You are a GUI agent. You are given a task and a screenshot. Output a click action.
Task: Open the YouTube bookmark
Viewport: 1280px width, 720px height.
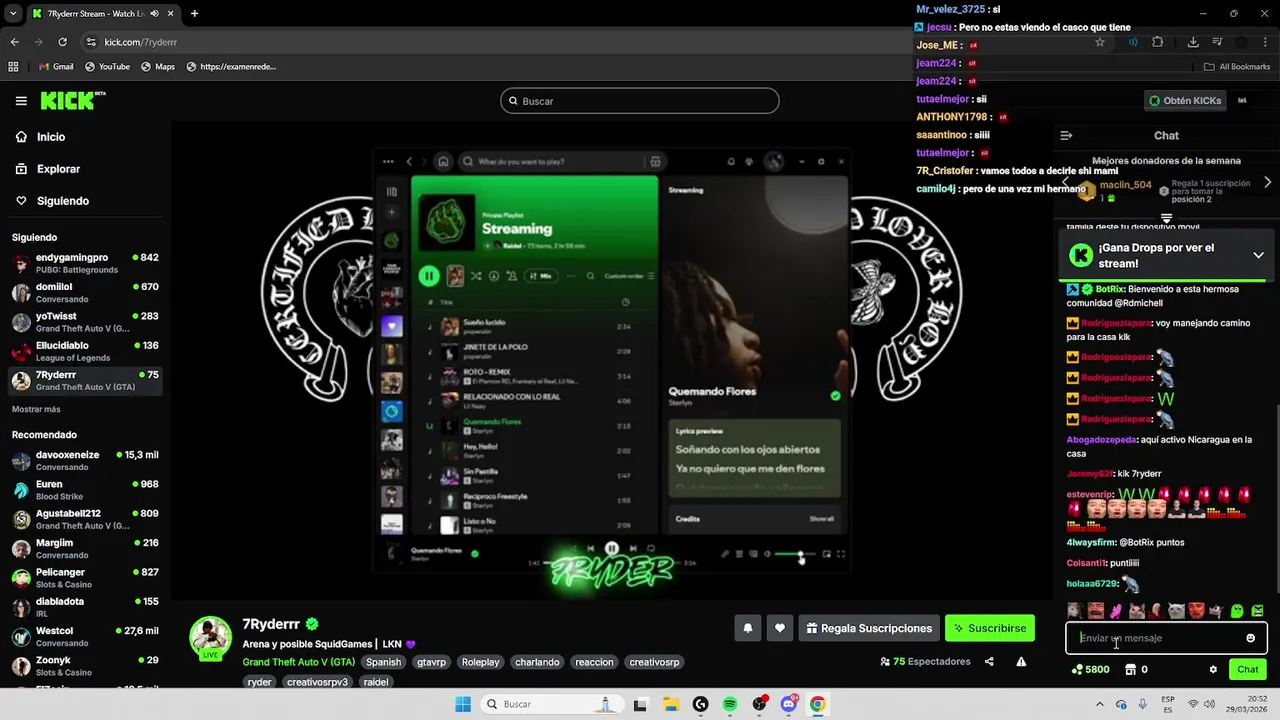107,67
